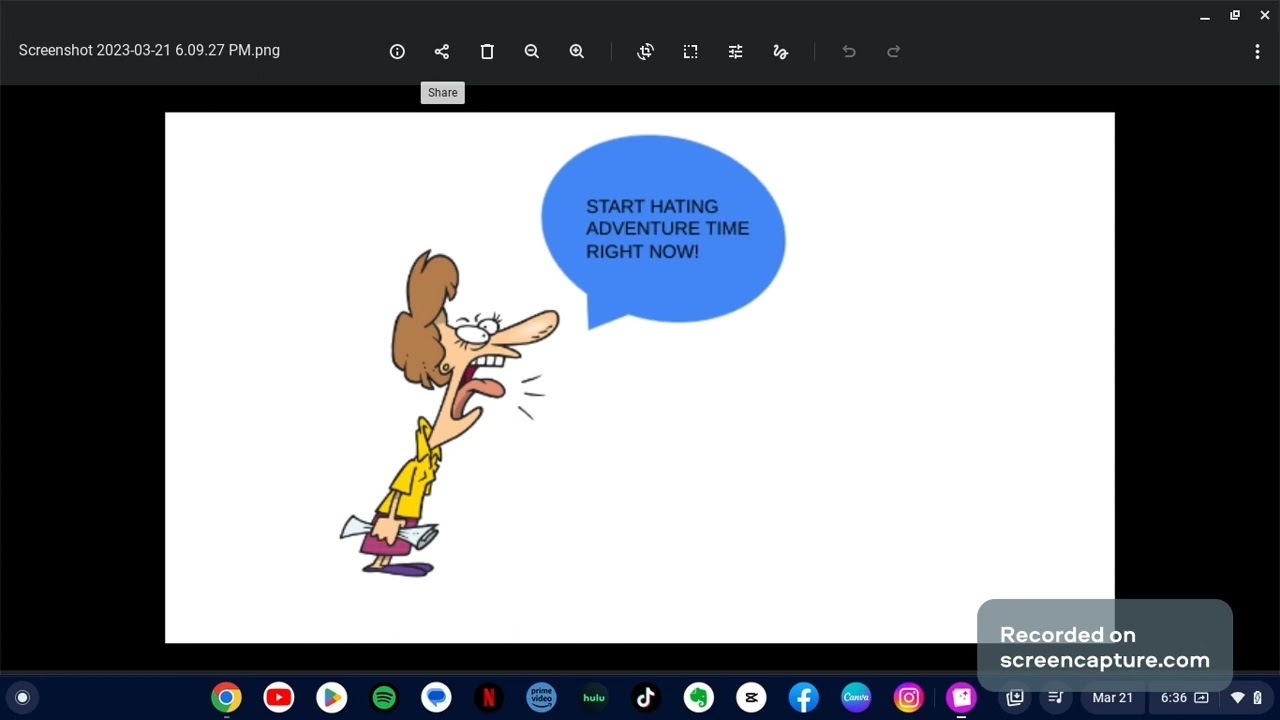Screen dimensions: 1280x720
Task: Open the image info panel
Action: tap(397, 52)
